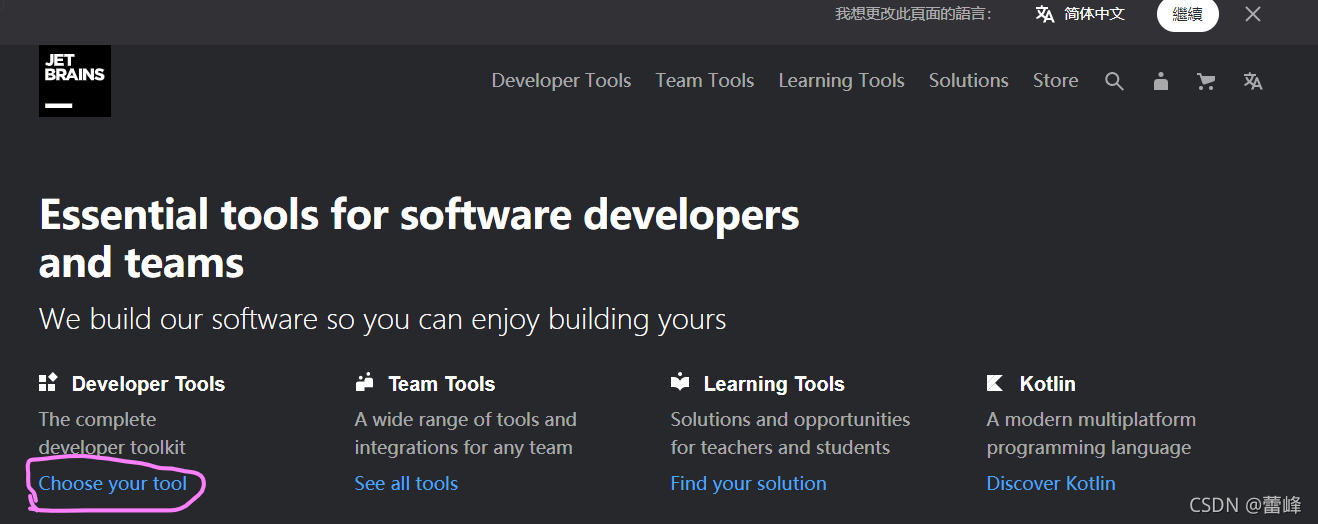This screenshot has width=1318, height=524.
Task: Click the Learning Tools section icon
Action: (680, 382)
